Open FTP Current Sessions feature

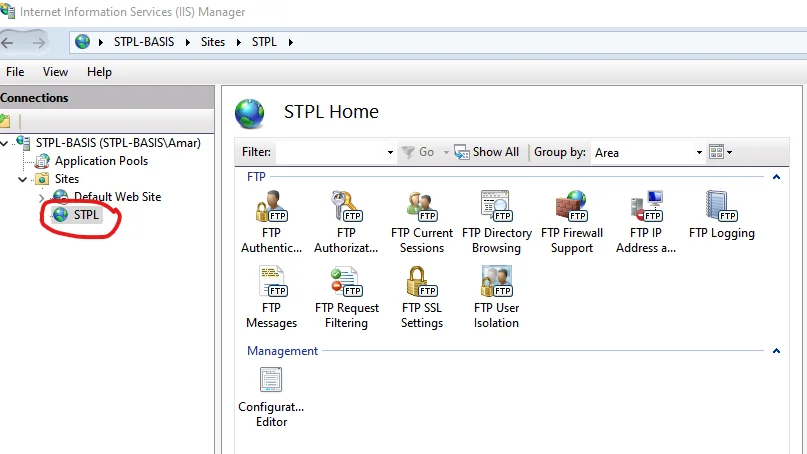tap(422, 222)
